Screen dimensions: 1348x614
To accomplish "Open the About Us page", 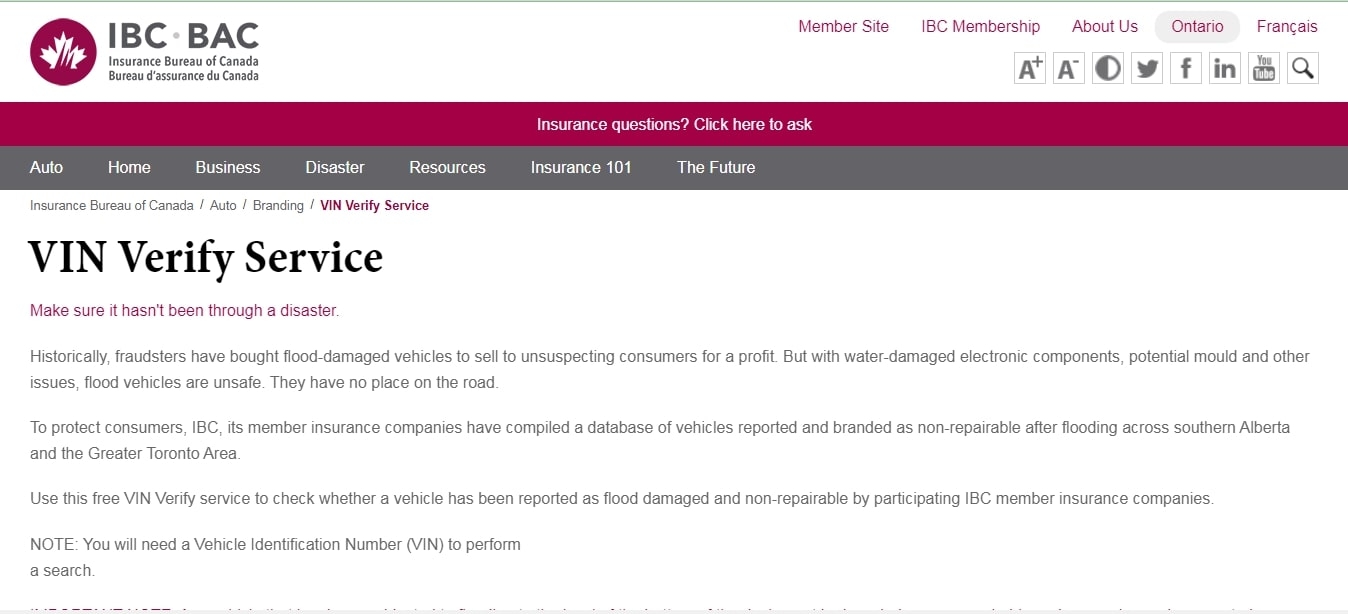I will click(1104, 27).
